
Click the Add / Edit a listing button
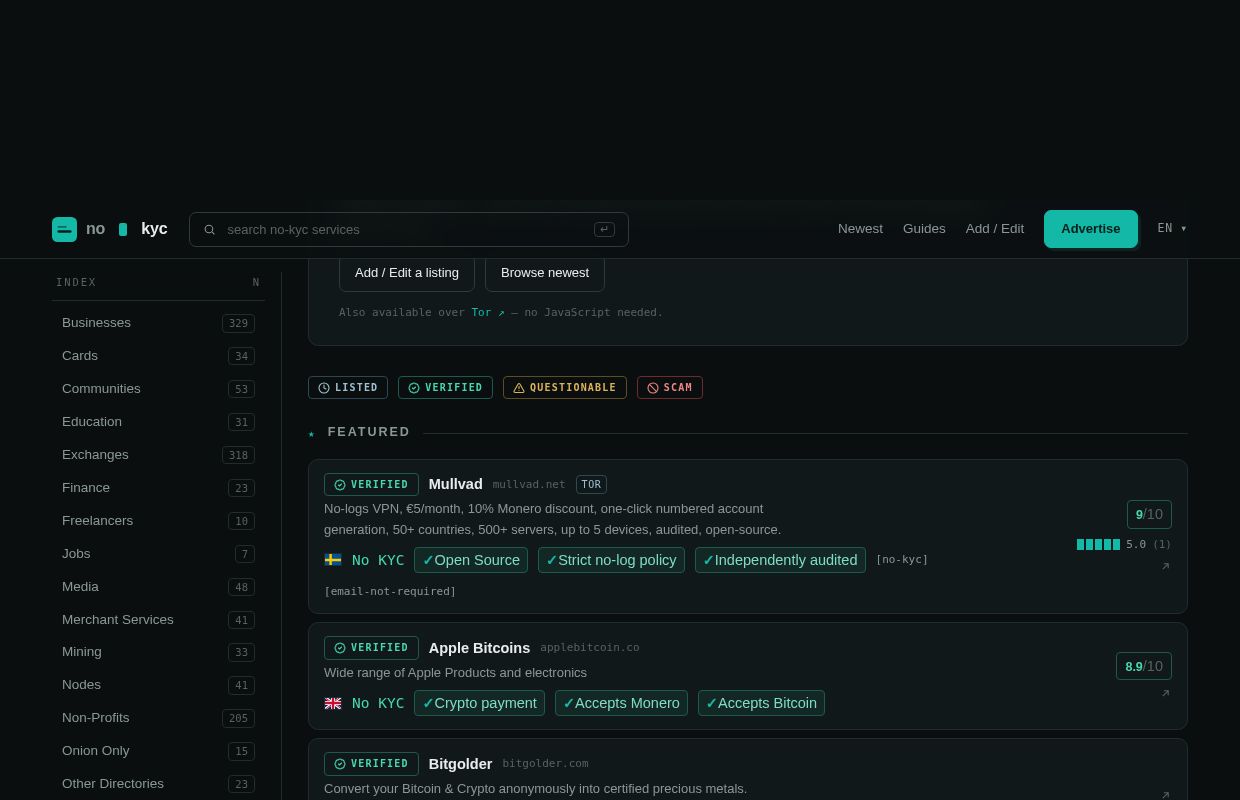click(407, 272)
